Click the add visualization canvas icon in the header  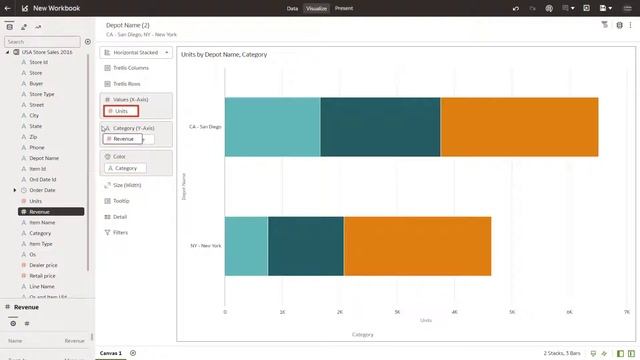click(x=587, y=8)
